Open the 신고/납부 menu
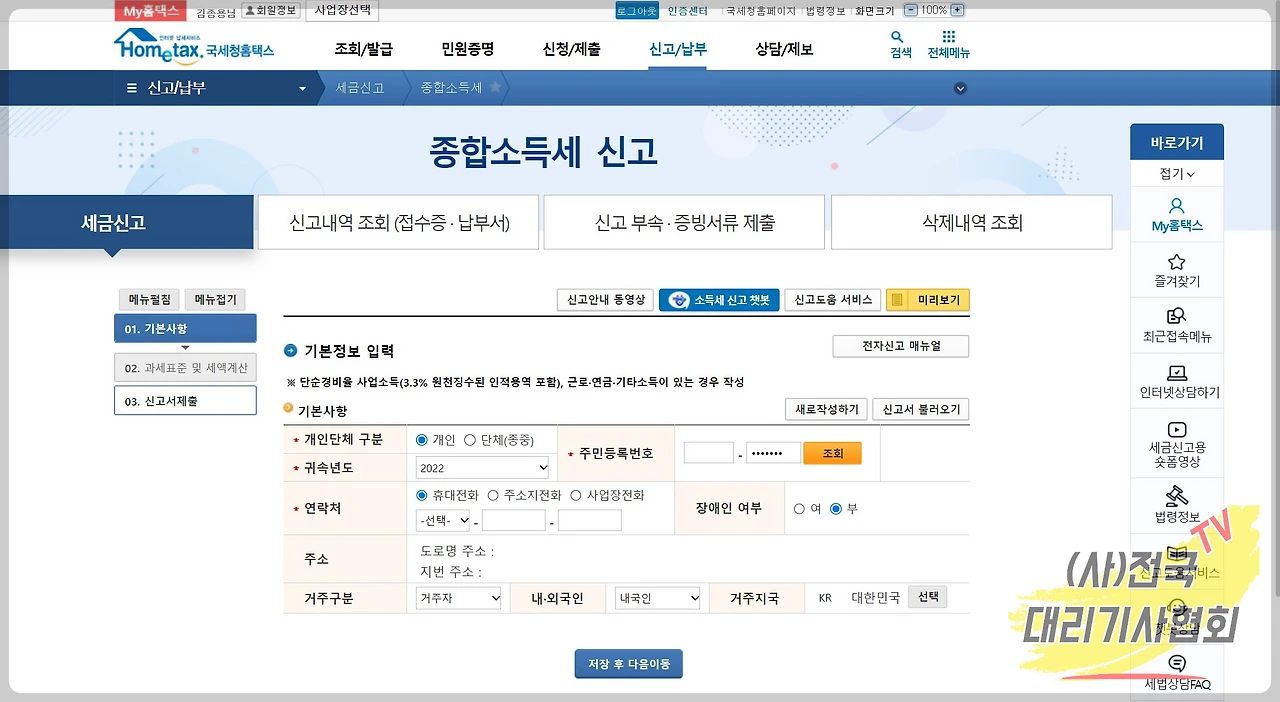The image size is (1280, 702). 677,49
